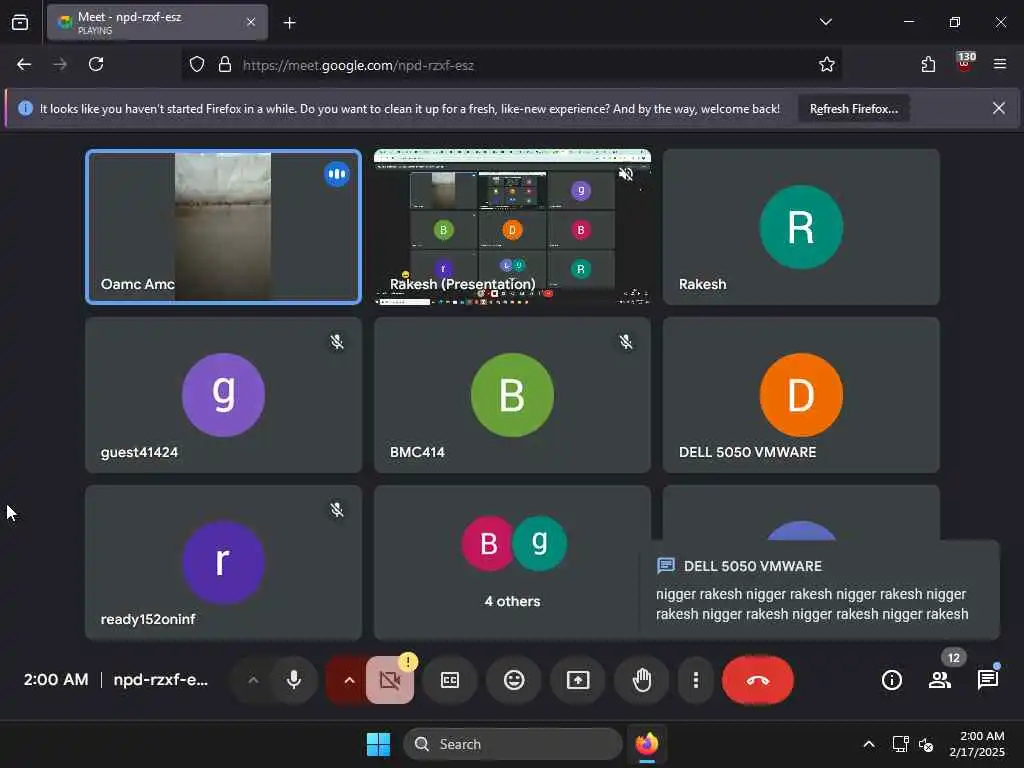Select the ready152oninf purple avatar
The height and width of the screenshot is (768, 1024).
[223, 562]
